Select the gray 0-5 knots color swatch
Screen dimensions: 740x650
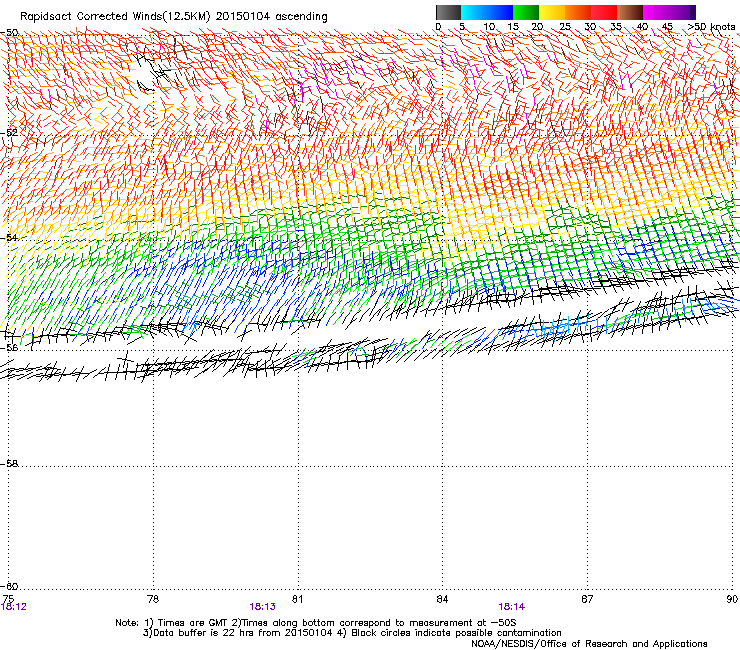pos(448,12)
